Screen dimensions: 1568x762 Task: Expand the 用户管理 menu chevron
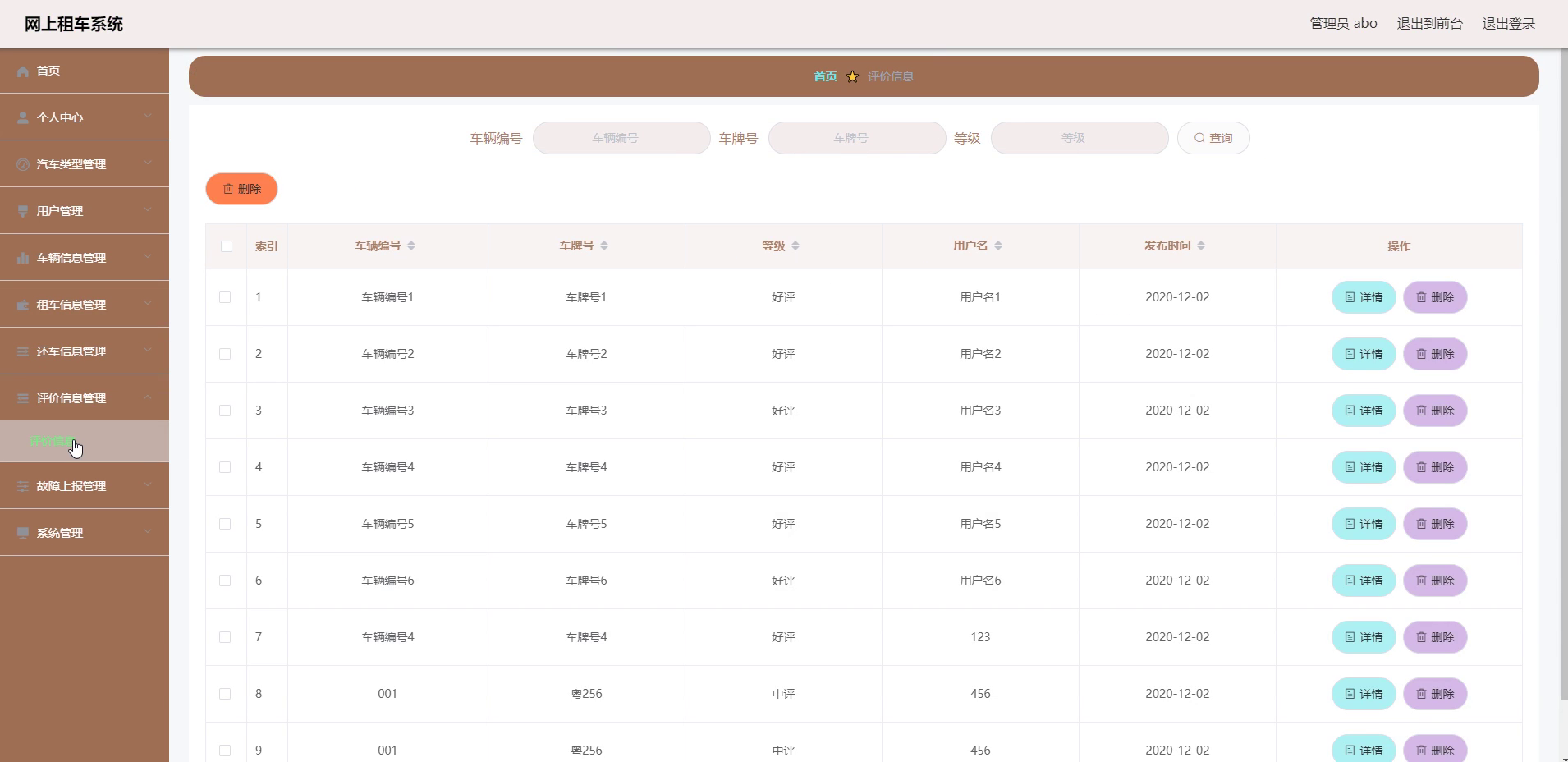[x=148, y=210]
